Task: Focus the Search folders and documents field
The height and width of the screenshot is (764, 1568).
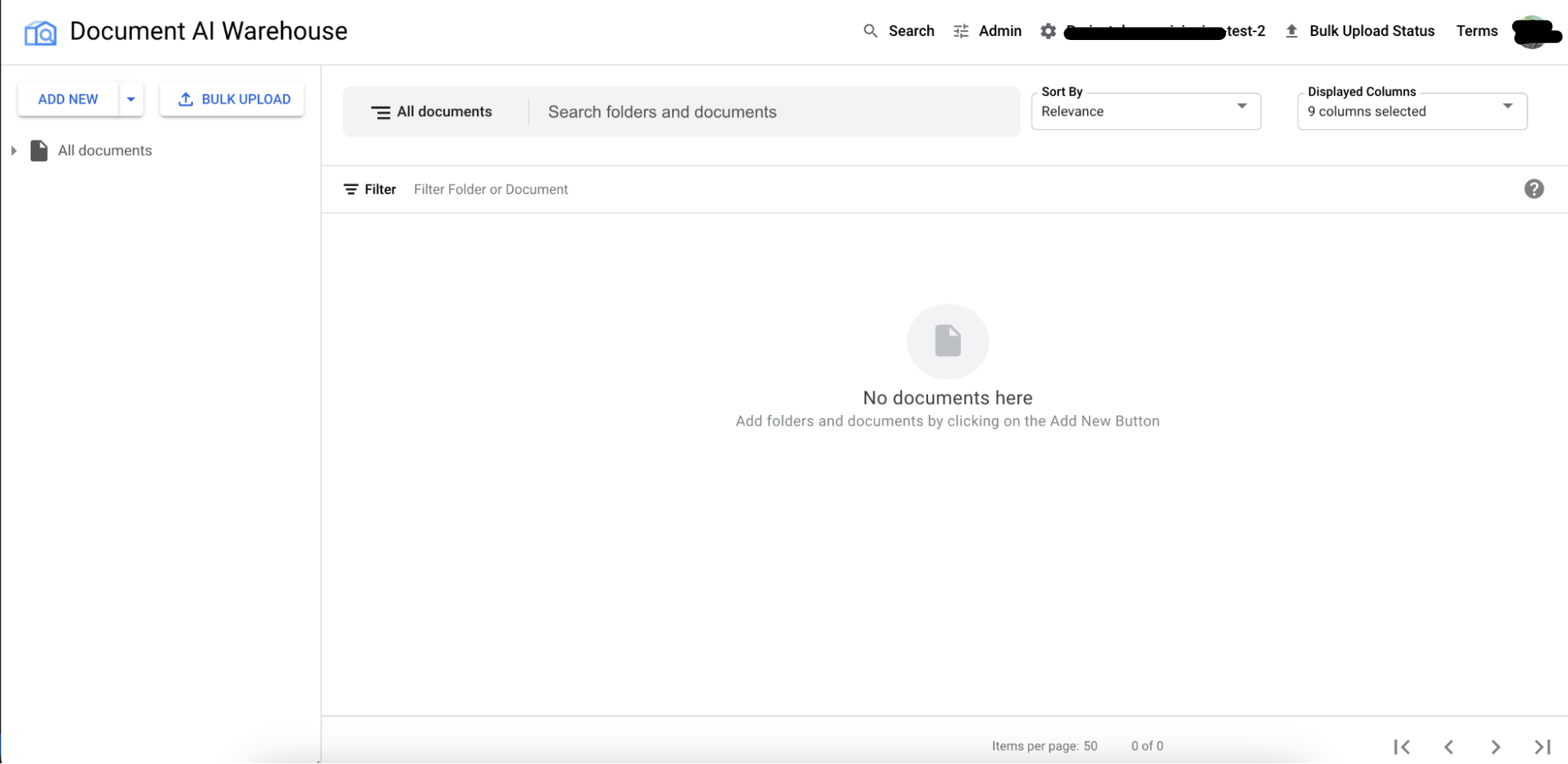Action: pyautogui.click(x=775, y=112)
